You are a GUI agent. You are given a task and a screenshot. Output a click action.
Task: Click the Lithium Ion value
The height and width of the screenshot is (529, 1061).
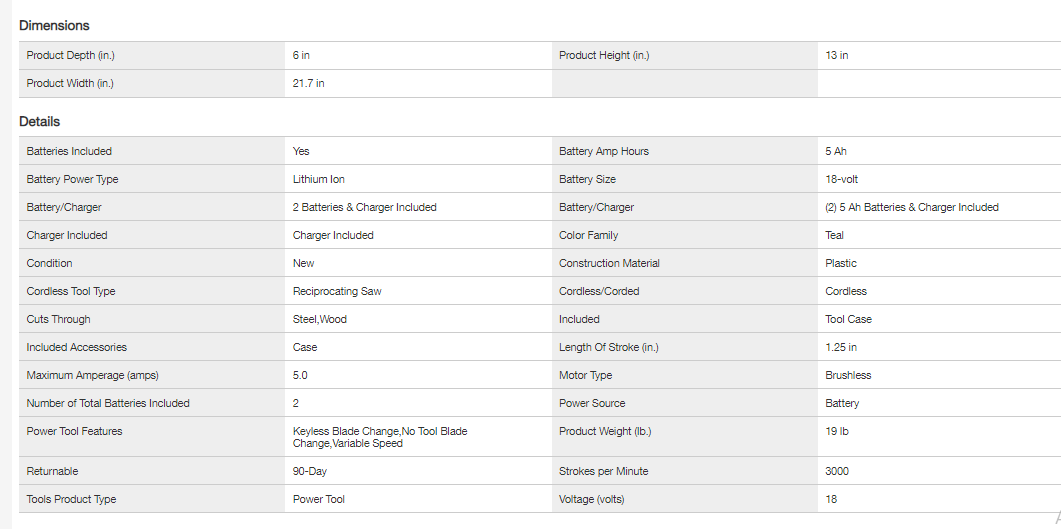tap(318, 179)
